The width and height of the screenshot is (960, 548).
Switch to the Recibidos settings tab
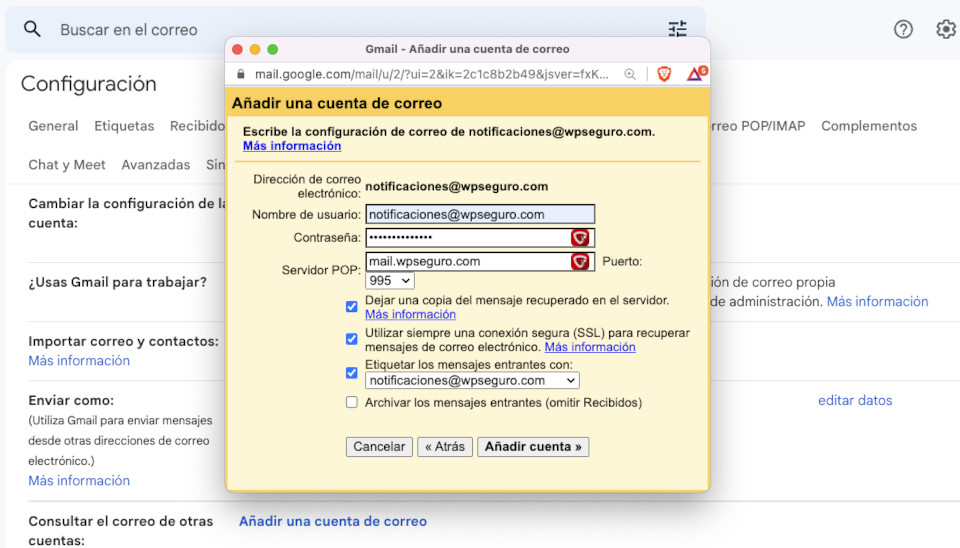click(x=197, y=126)
